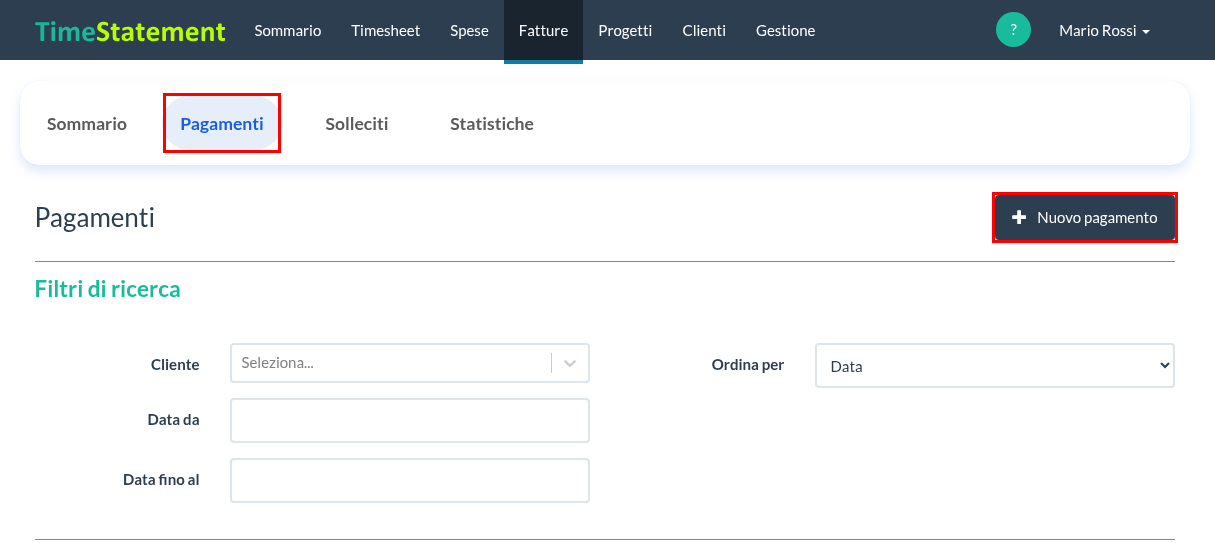Focus the Data da input field

pos(410,420)
